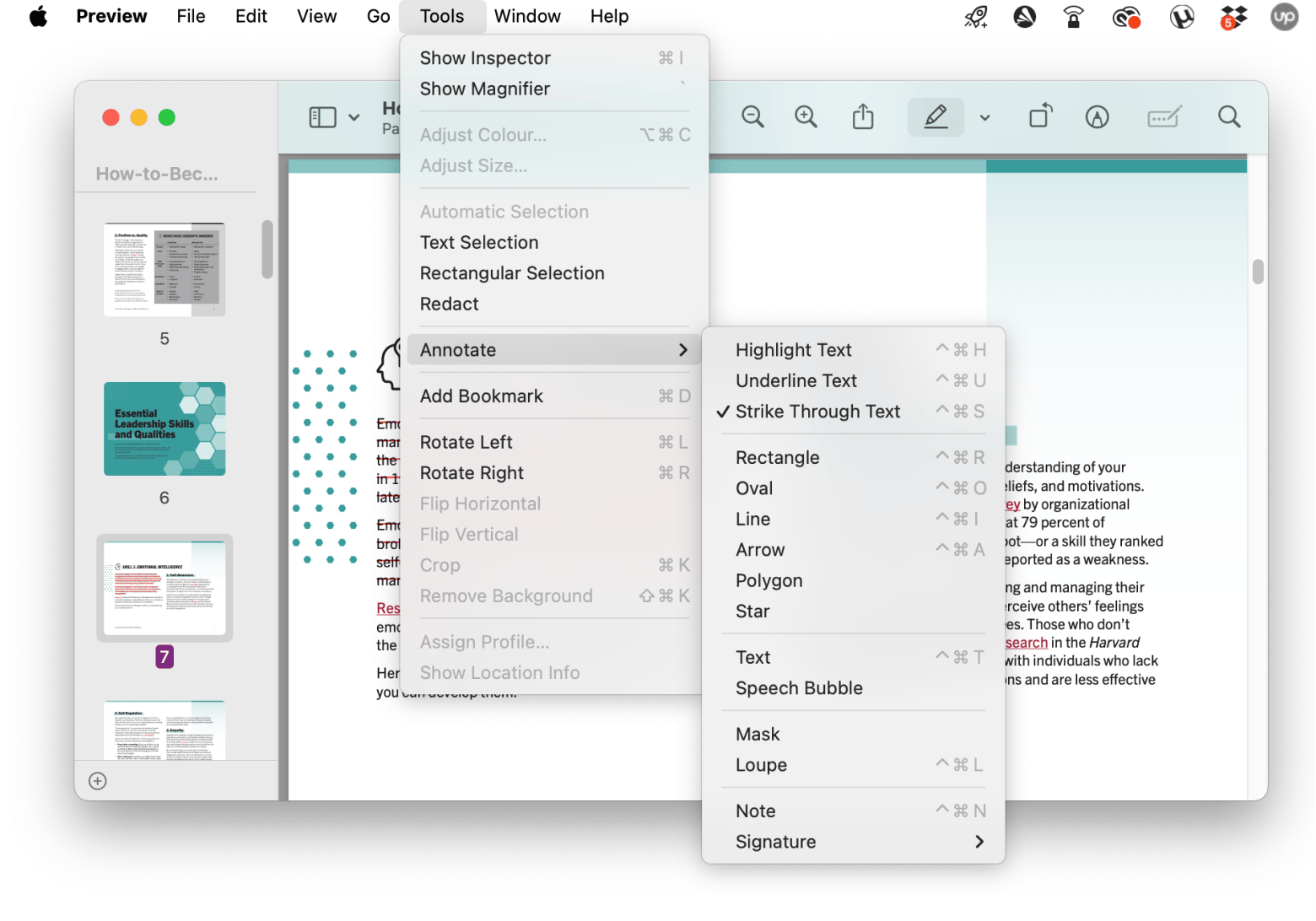Follow the red 'search' link in the document
This screenshot has height=921, width=1316.
coord(1026,643)
